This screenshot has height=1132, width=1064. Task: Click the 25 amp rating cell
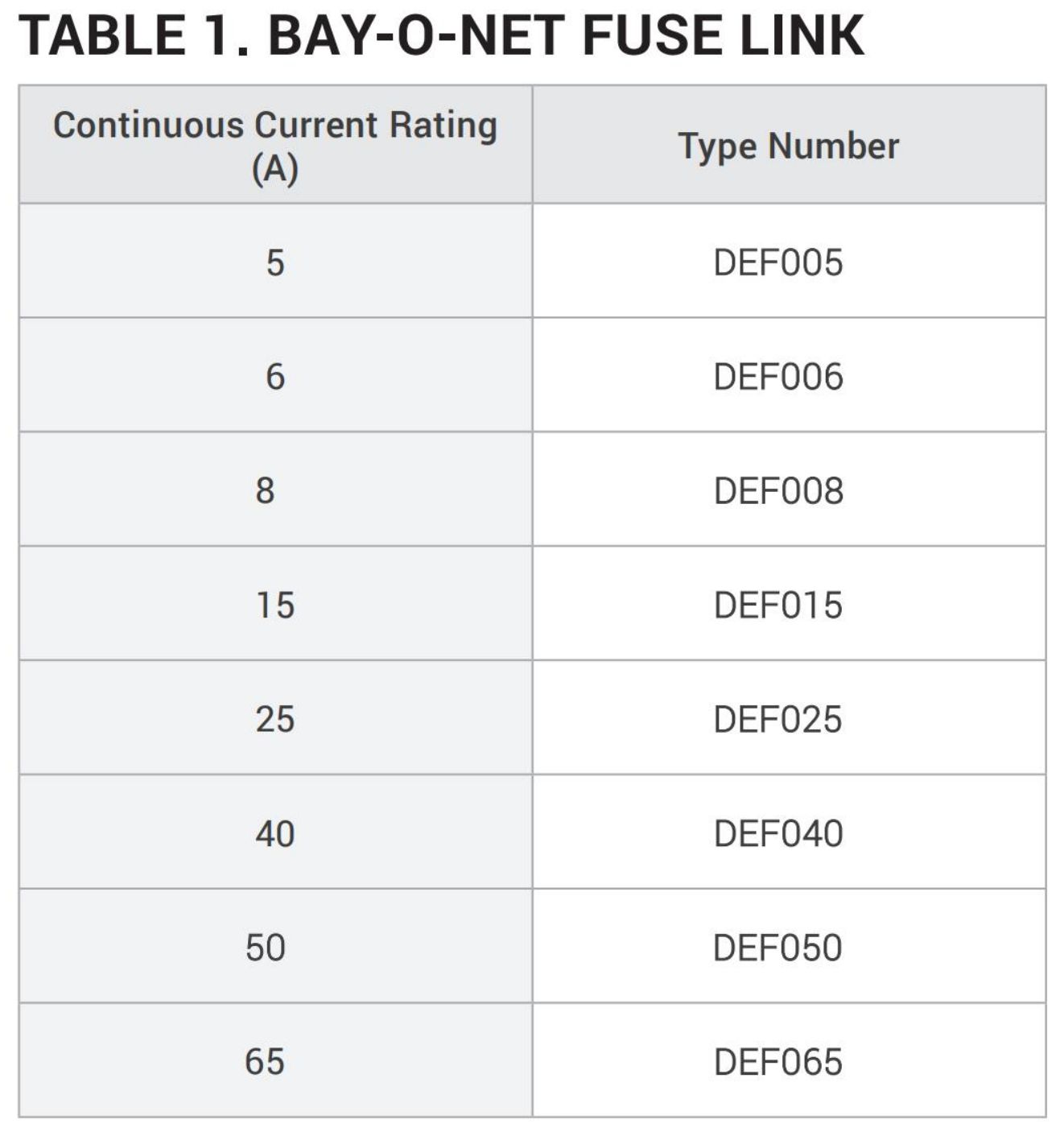pyautogui.click(x=275, y=720)
